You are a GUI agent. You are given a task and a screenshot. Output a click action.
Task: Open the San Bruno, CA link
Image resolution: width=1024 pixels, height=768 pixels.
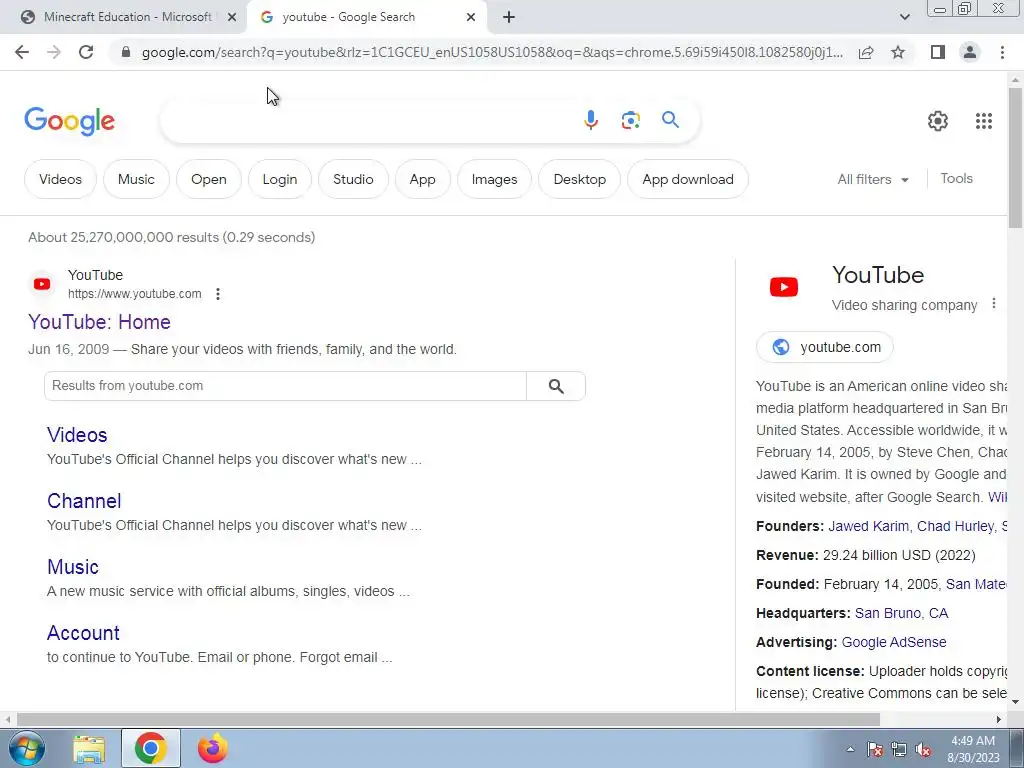coord(901,613)
